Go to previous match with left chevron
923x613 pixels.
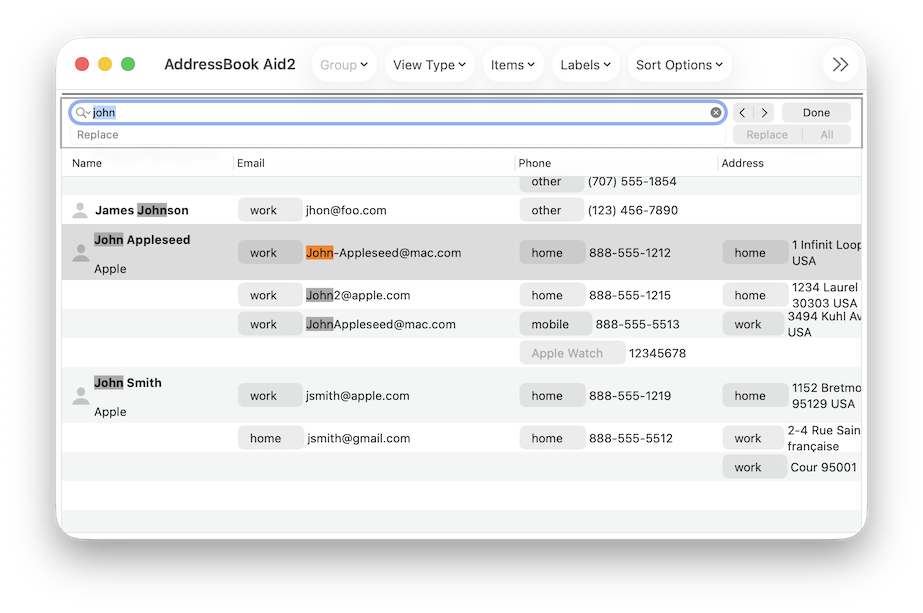pos(743,112)
